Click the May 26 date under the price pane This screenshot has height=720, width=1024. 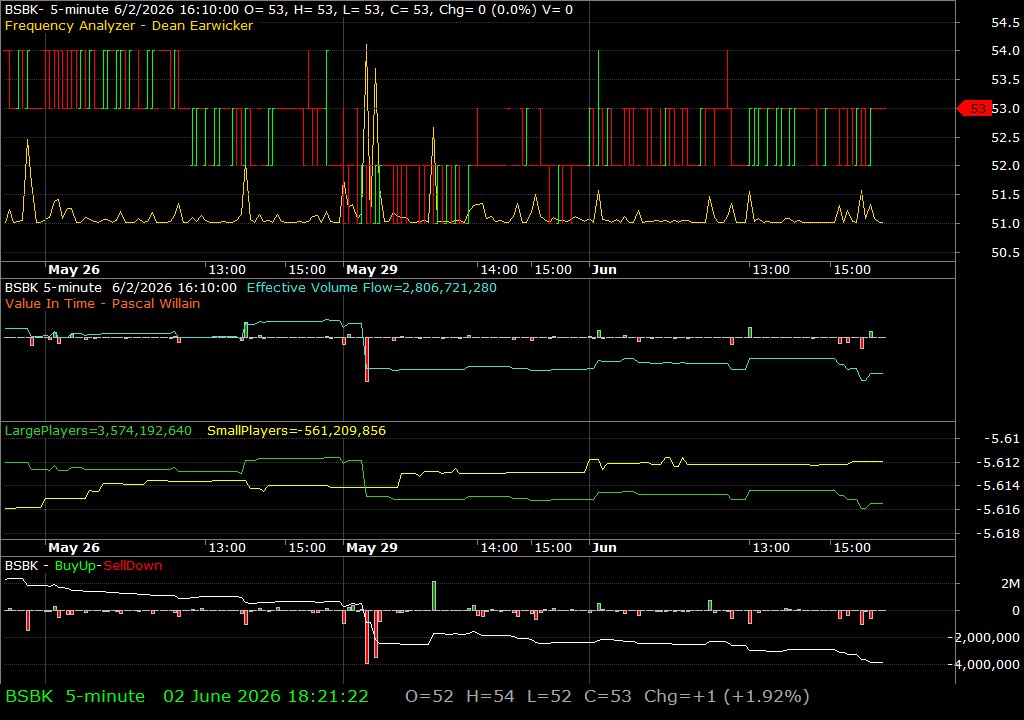coord(74,270)
